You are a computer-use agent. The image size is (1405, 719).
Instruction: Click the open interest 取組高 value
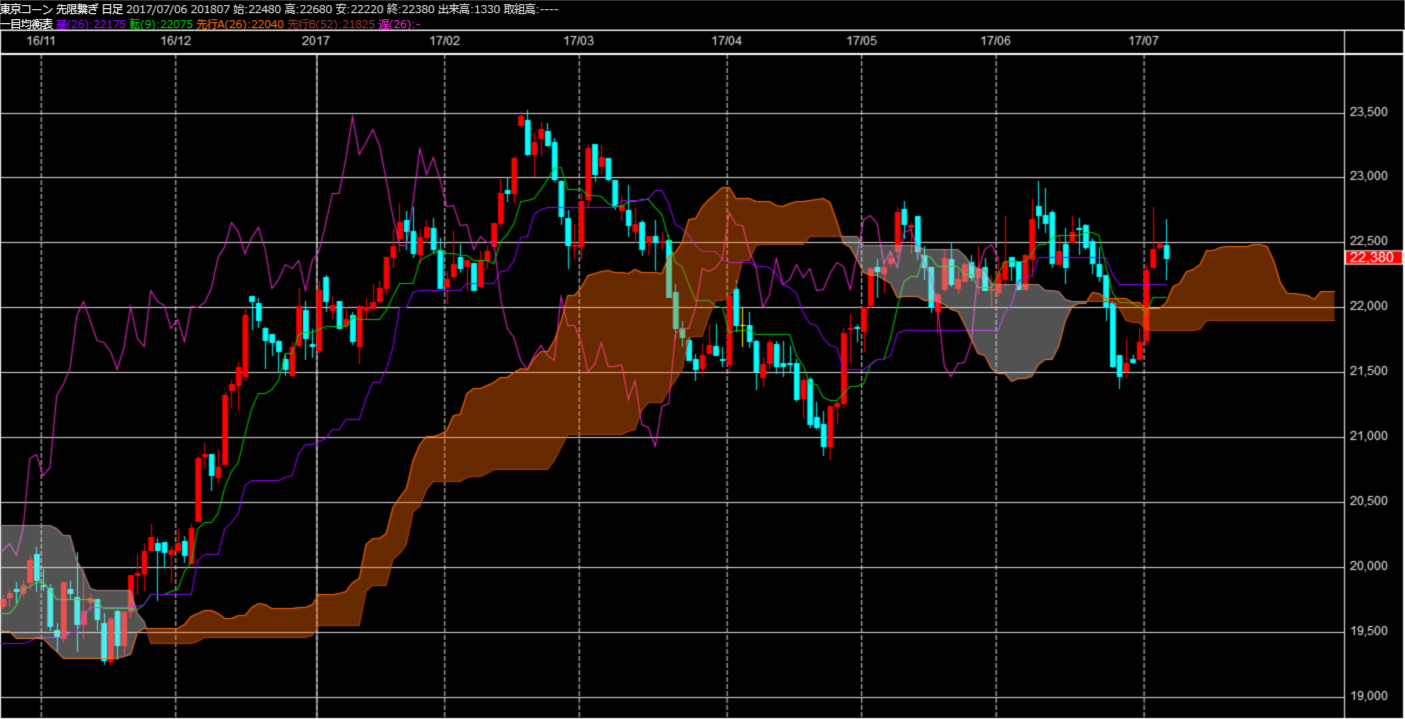pyautogui.click(x=533, y=9)
